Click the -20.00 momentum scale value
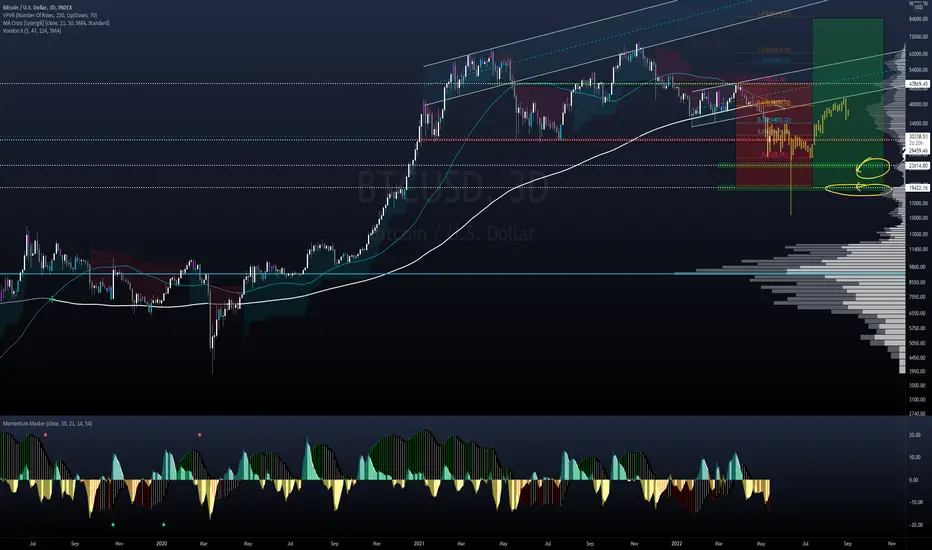This screenshot has height=550, width=932. [914, 525]
